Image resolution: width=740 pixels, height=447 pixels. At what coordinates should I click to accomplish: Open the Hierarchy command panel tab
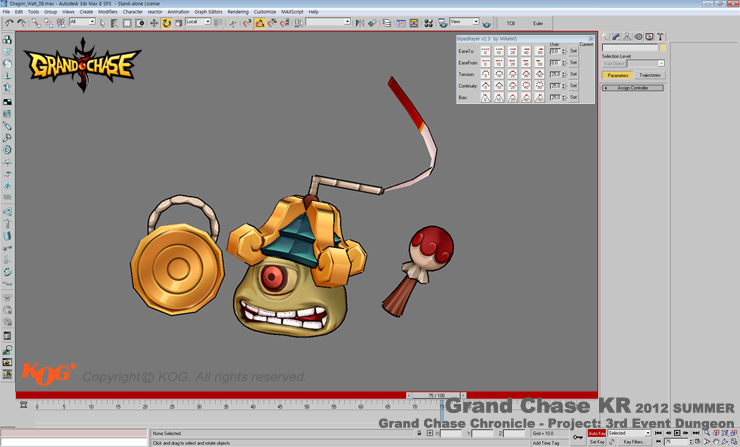point(627,37)
